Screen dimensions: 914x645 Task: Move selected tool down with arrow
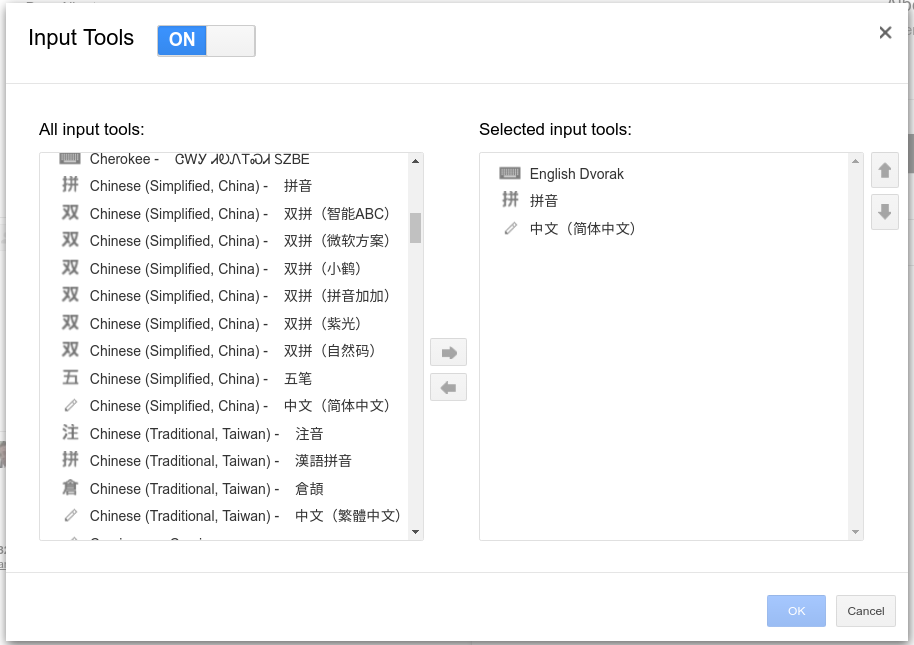coord(884,212)
